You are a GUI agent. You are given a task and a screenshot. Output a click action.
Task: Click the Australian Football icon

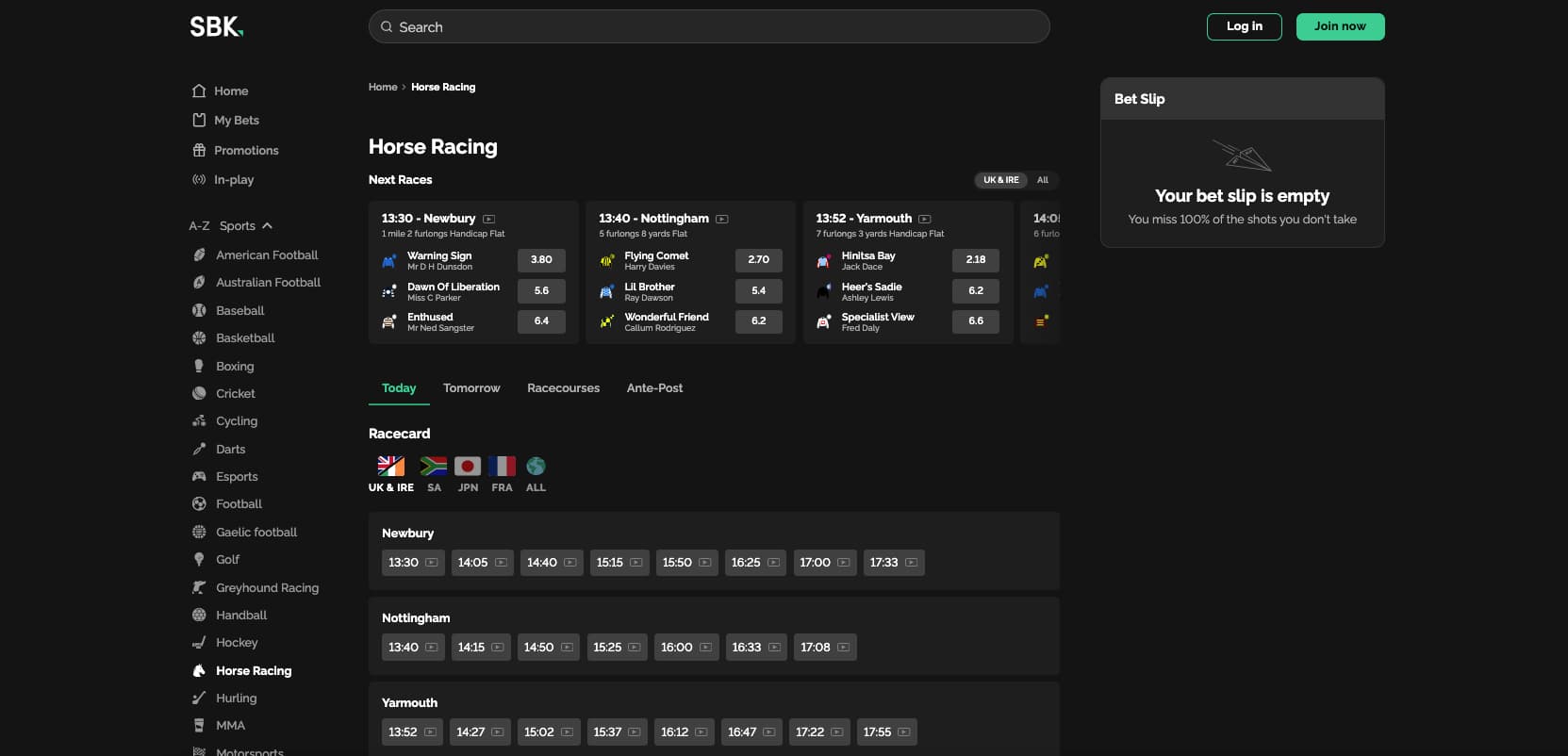pos(199,283)
